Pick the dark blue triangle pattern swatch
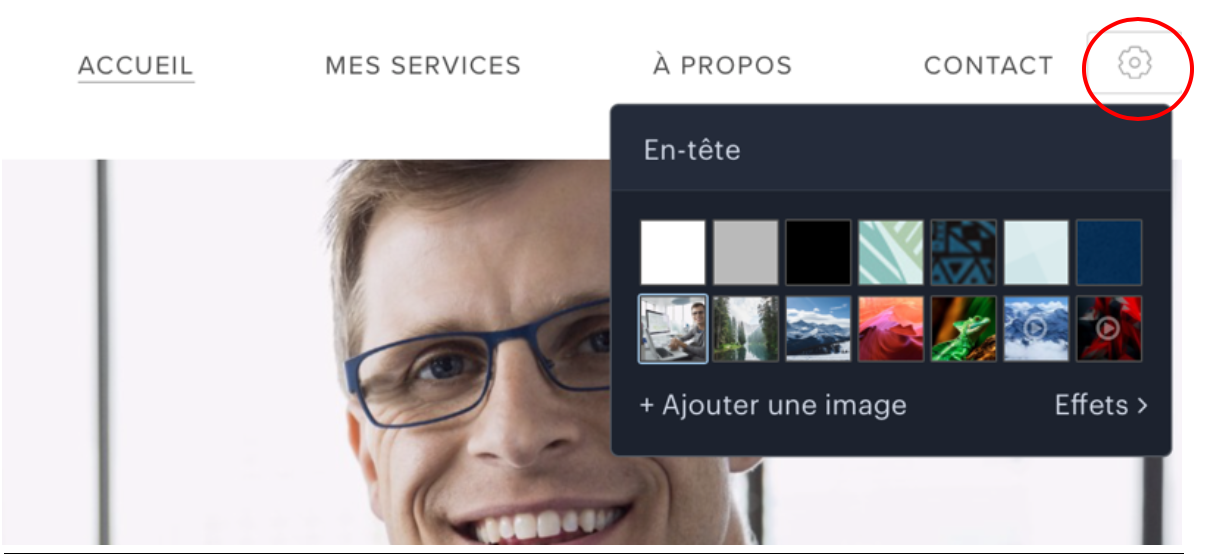1210x554 pixels. point(964,252)
